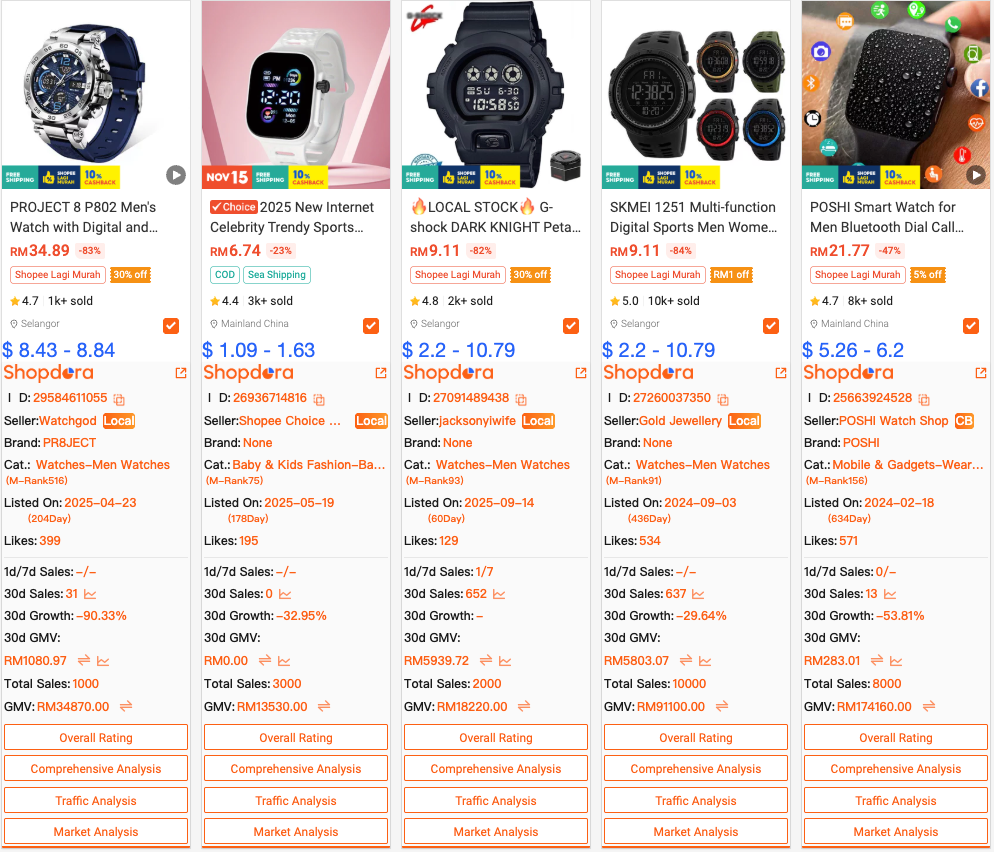994x852 pixels.
Task: Toggle checkbox on G-shock DARK KNIGHT card
Action: tap(571, 326)
